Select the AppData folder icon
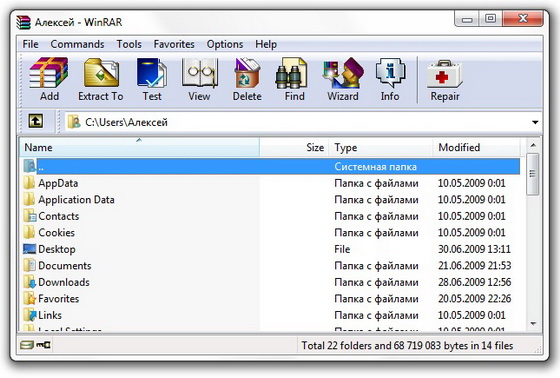Viewport: 560px width, 378px height. pos(29,183)
